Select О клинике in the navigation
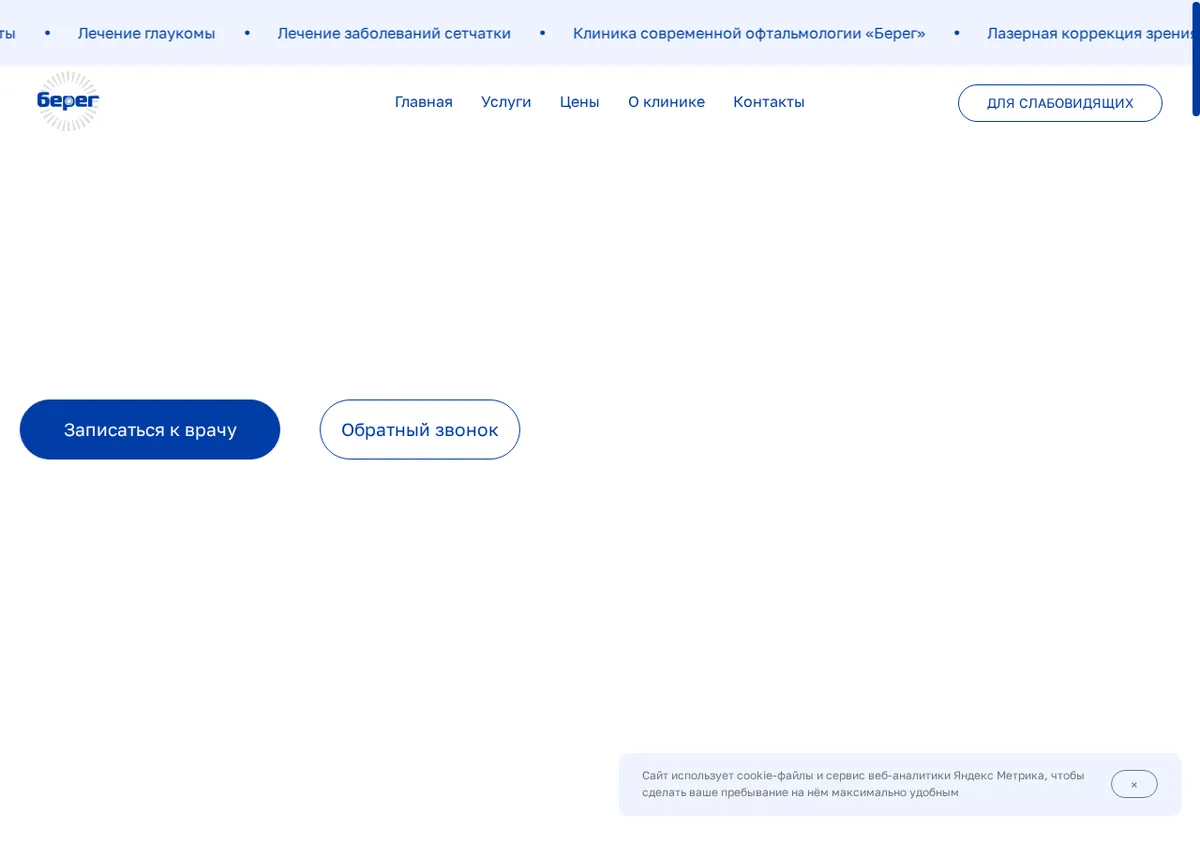1200x844 pixels. [x=666, y=102]
